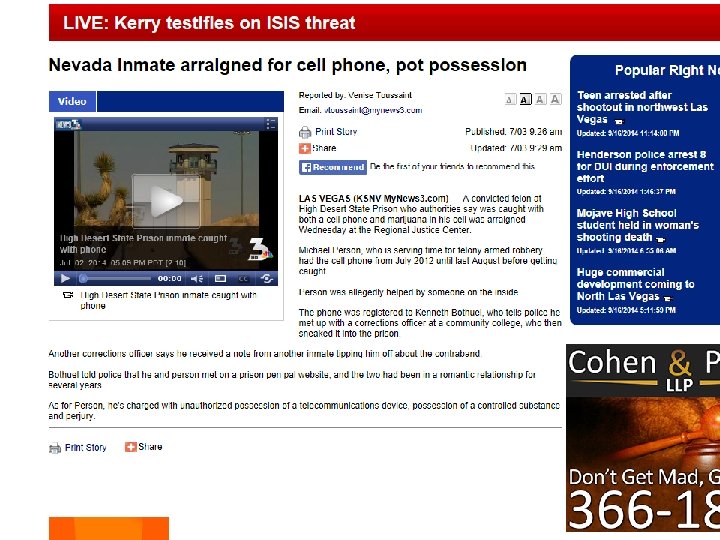The image size is (720, 540).
Task: Click the orange banner at page bottom
Action: coord(109,529)
